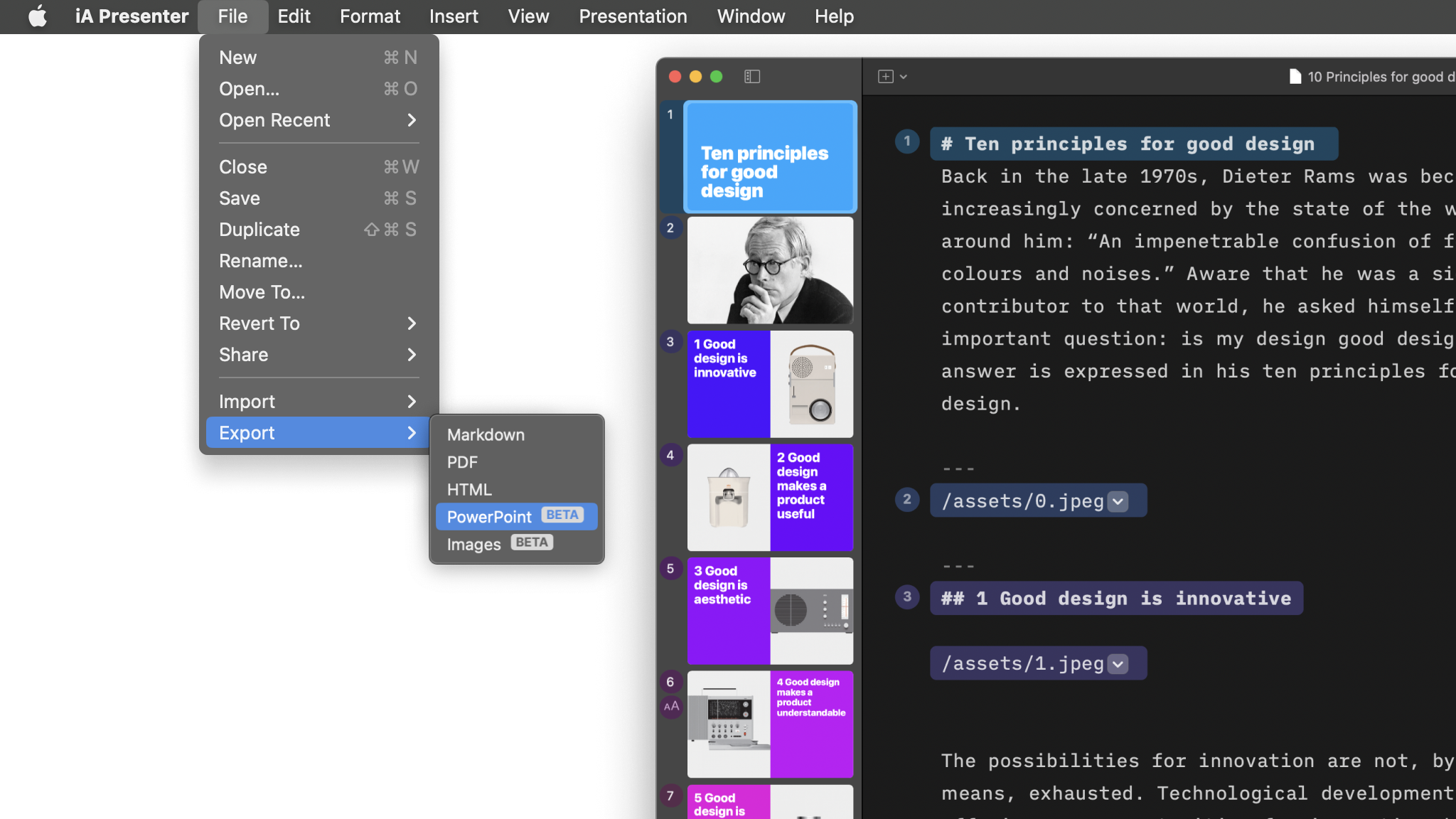This screenshot has height=819, width=1456.
Task: Open the Insert menu
Action: 454,16
